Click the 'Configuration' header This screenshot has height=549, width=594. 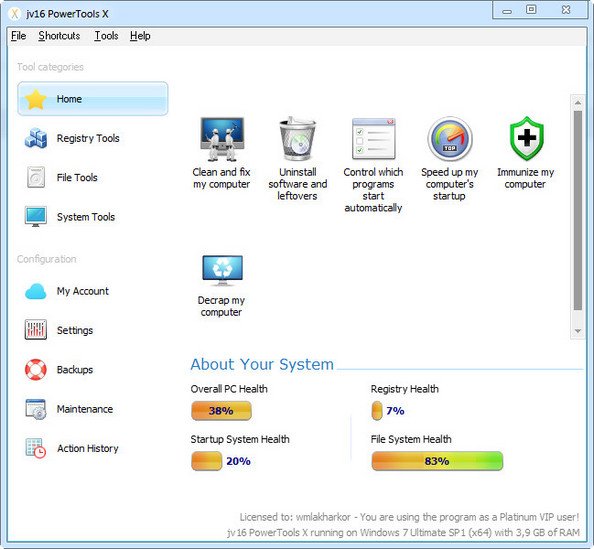point(47,259)
